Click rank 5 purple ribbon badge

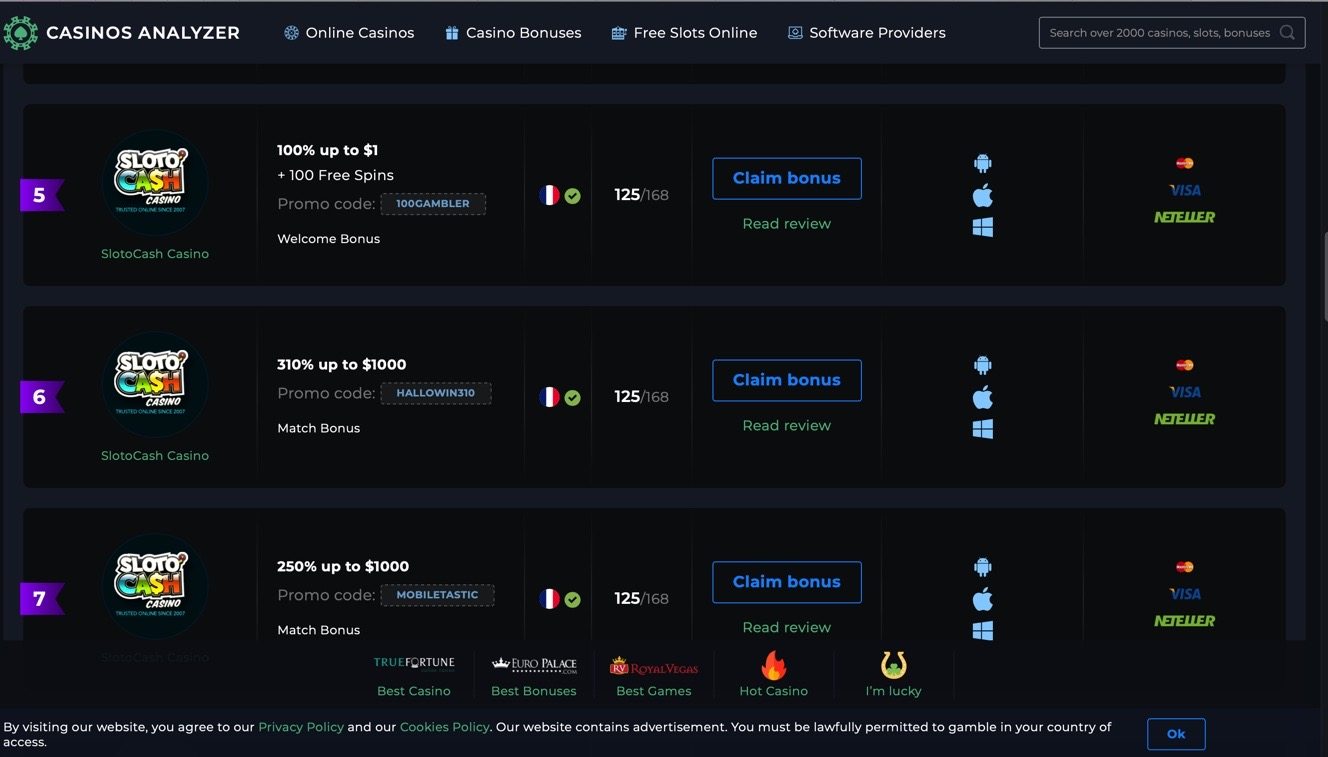coord(42,195)
